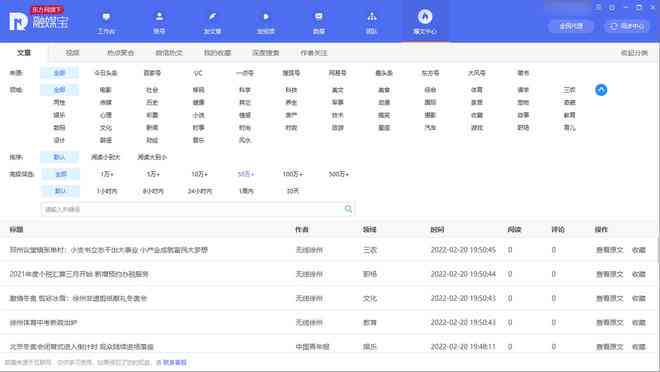Select source 东方号
The width and height of the screenshot is (660, 372).
pyautogui.click(x=430, y=73)
